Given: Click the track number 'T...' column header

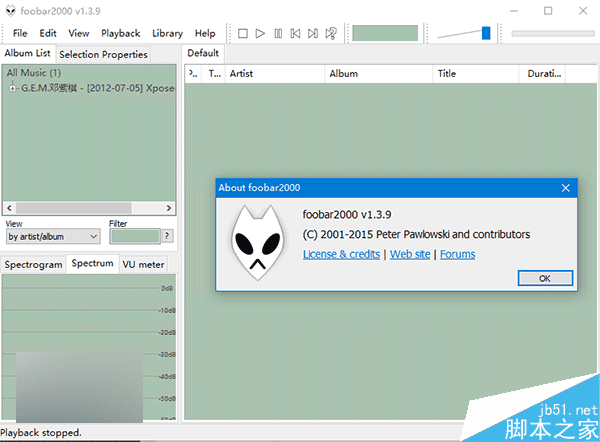Looking at the screenshot, I should pos(214,74).
